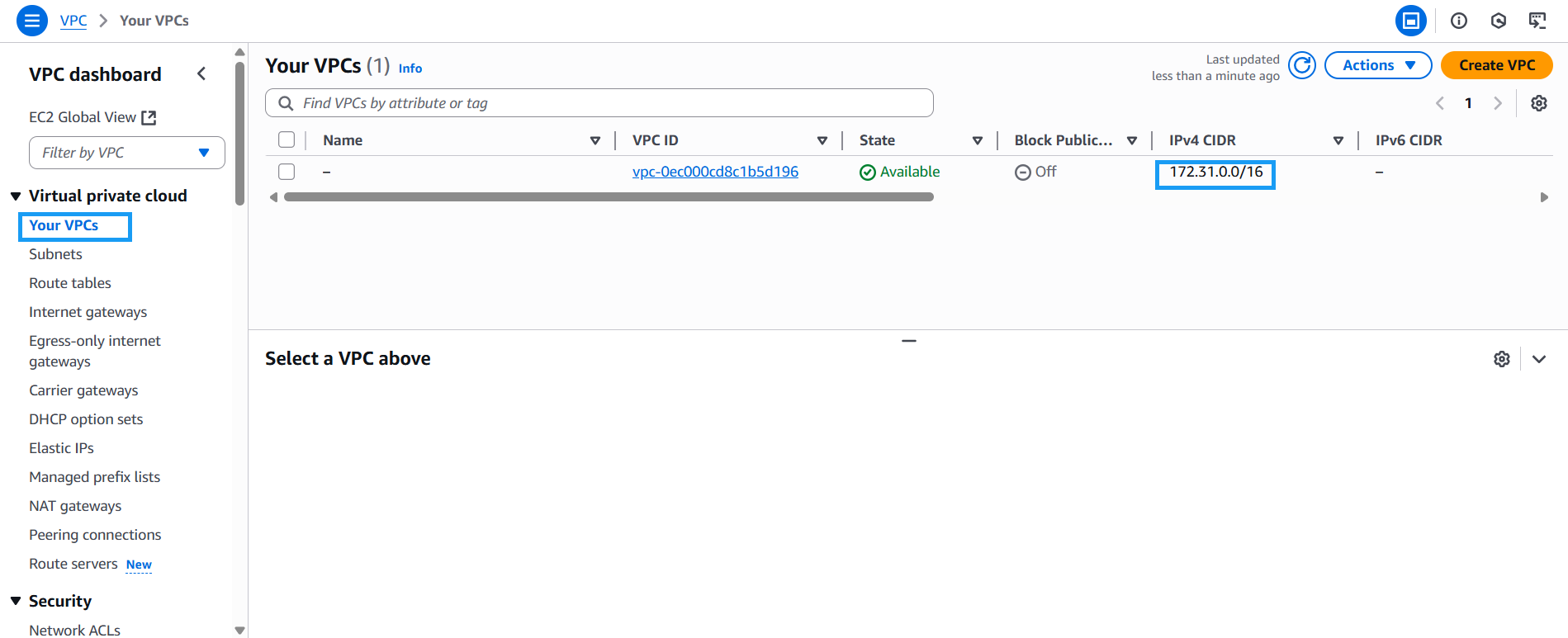
Task: Collapse the VPC dashboard sidebar
Action: tap(201, 74)
